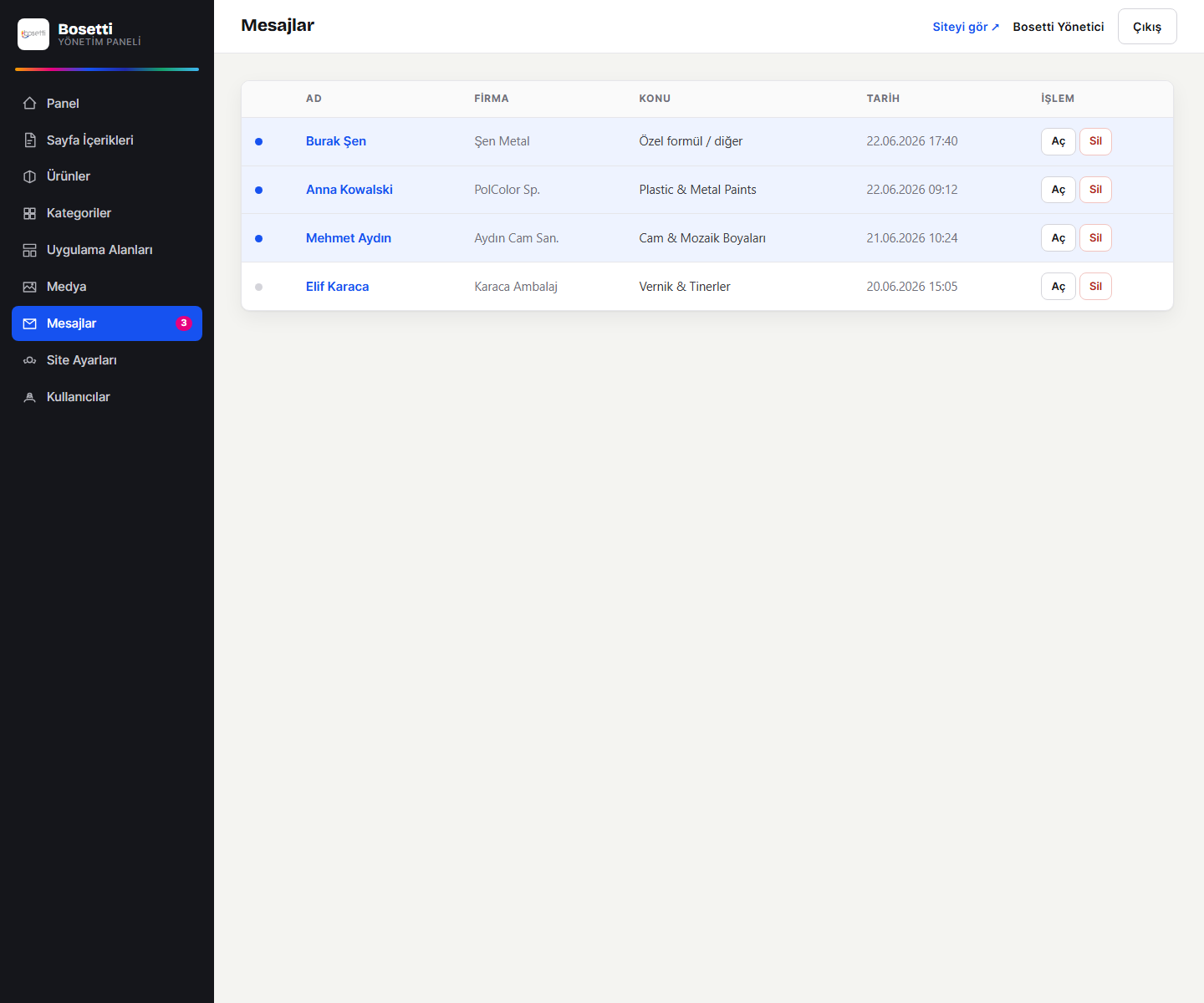This screenshot has height=1003, width=1204.
Task: Delete Burak Şen's message with Sil
Action: point(1095,141)
